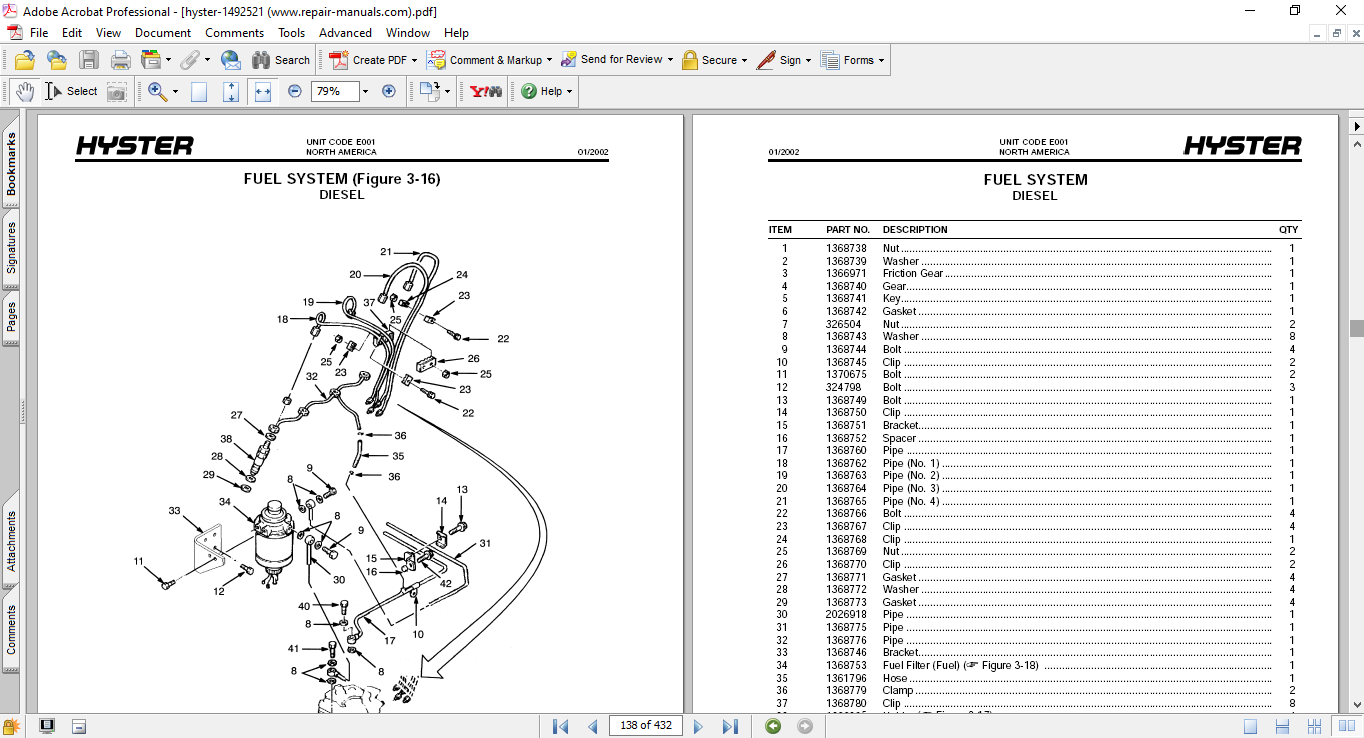Click the Fit Width icon
This screenshot has width=1364, height=738.
[263, 91]
